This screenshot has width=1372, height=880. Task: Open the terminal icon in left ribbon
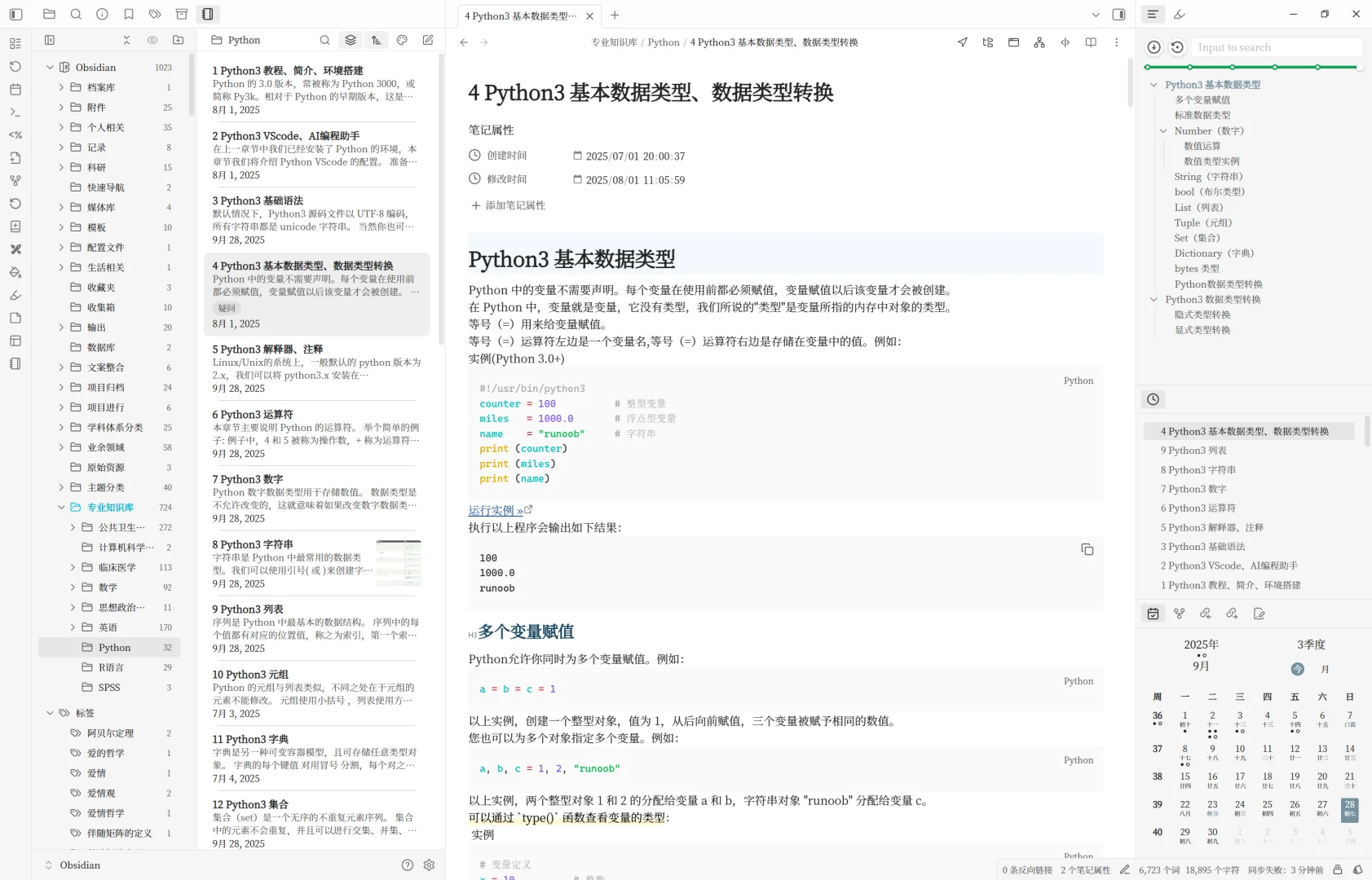point(15,112)
